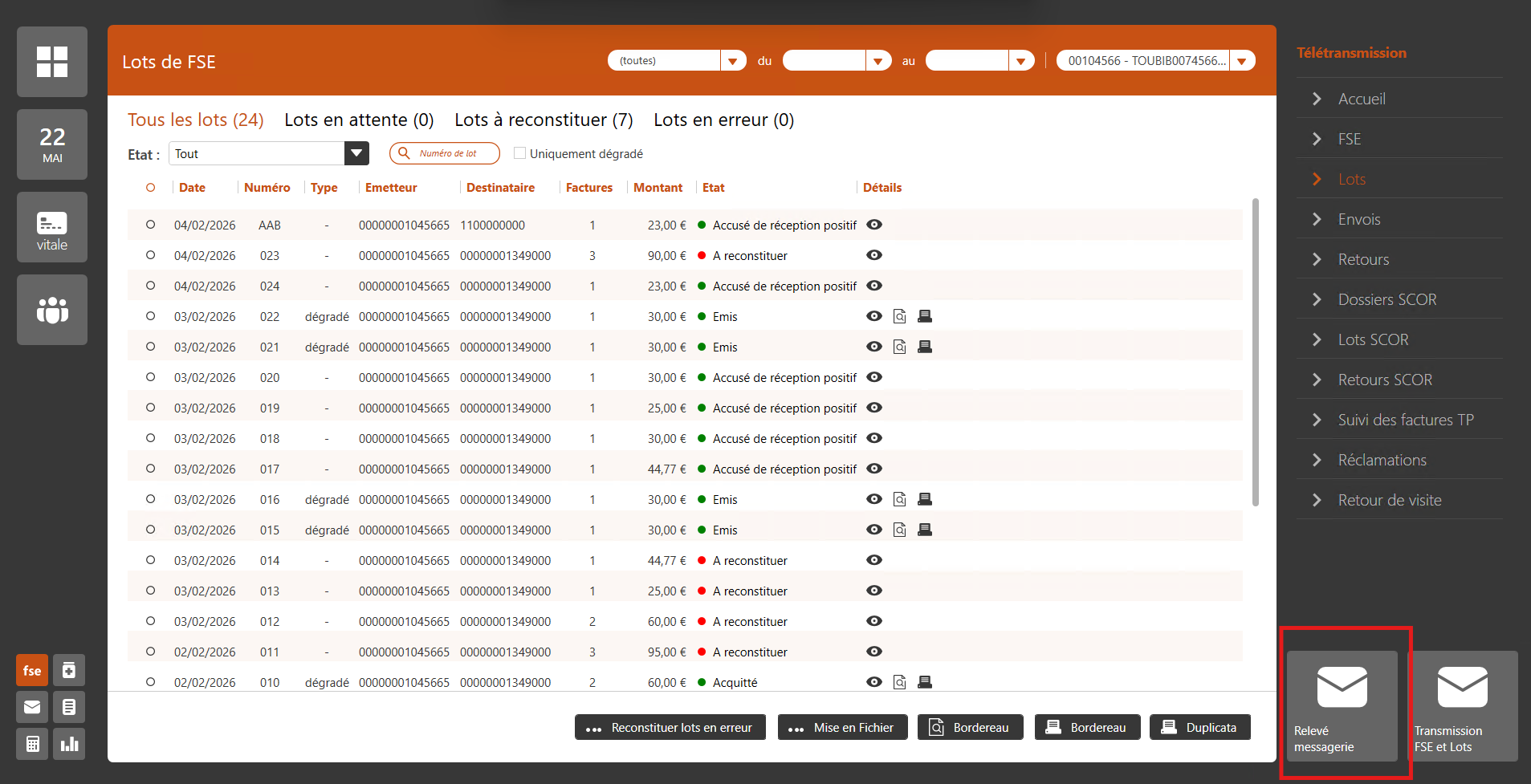Print icon for lot 015
This screenshot has height=784, width=1531.
(925, 530)
